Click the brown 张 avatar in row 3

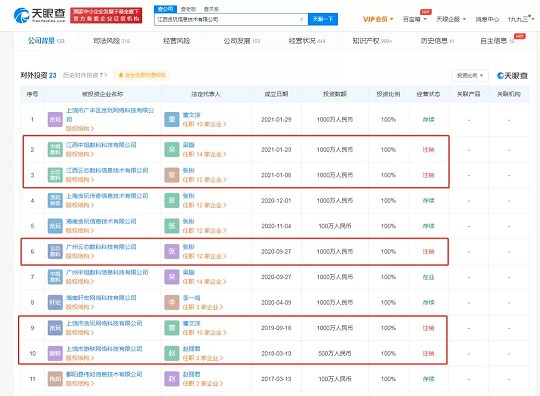[x=172, y=175]
